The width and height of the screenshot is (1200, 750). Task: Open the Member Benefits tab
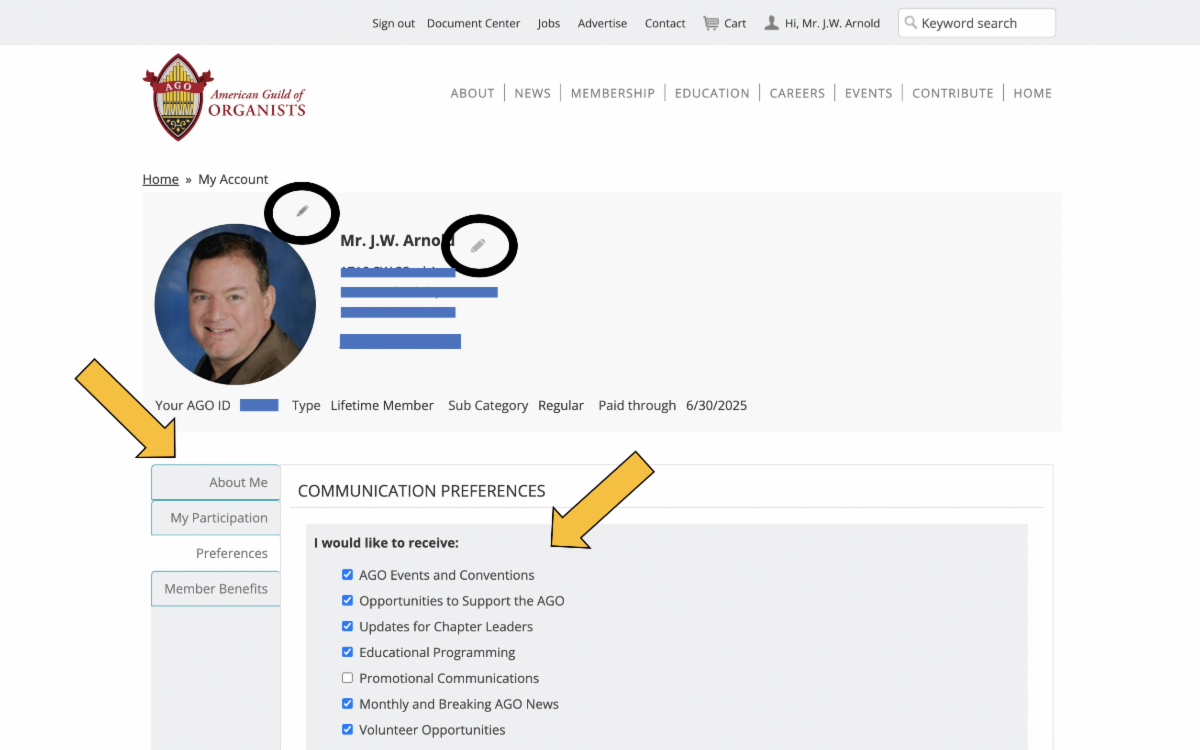click(216, 589)
